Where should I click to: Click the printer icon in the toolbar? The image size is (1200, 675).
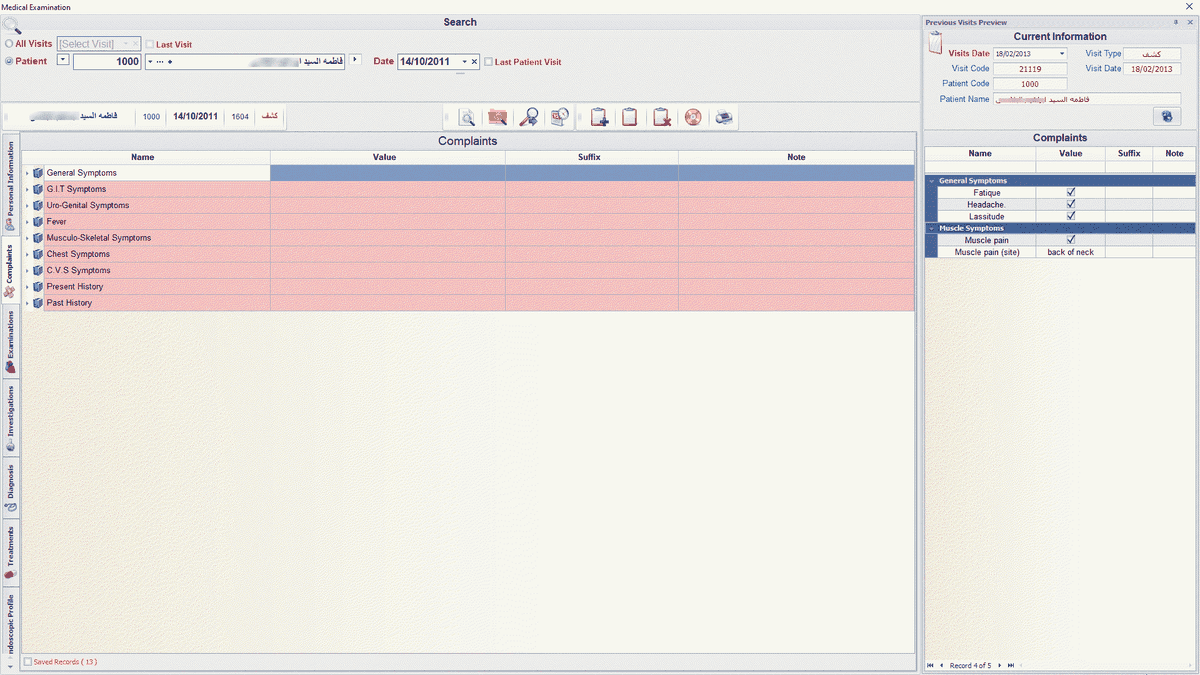click(724, 117)
